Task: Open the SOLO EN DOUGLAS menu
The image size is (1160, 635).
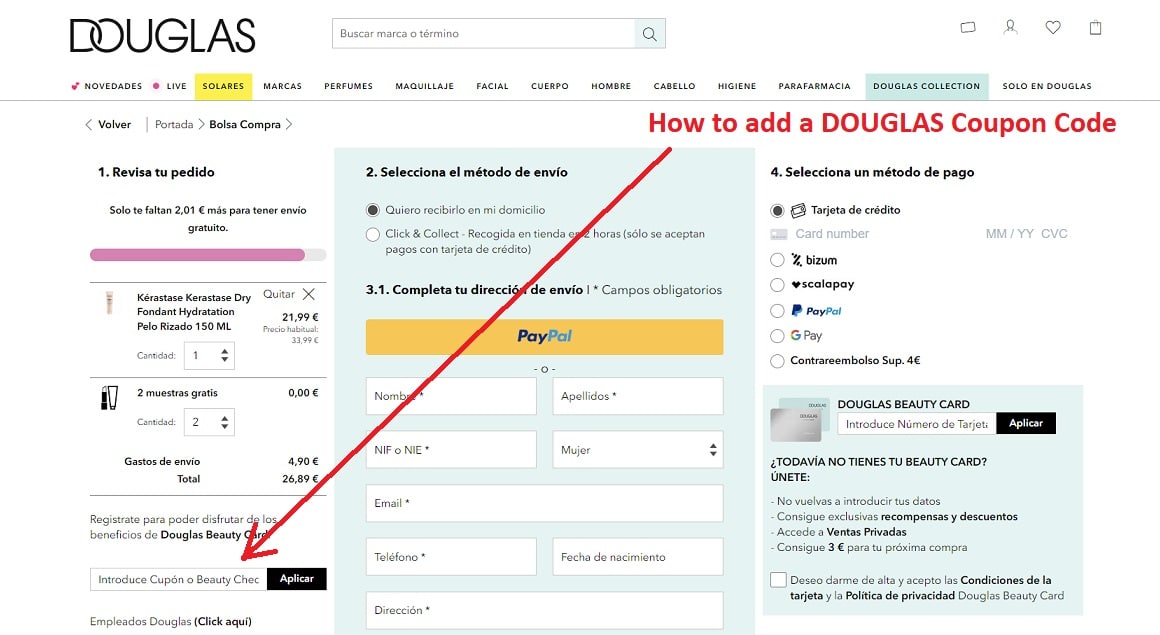Action: (1047, 86)
